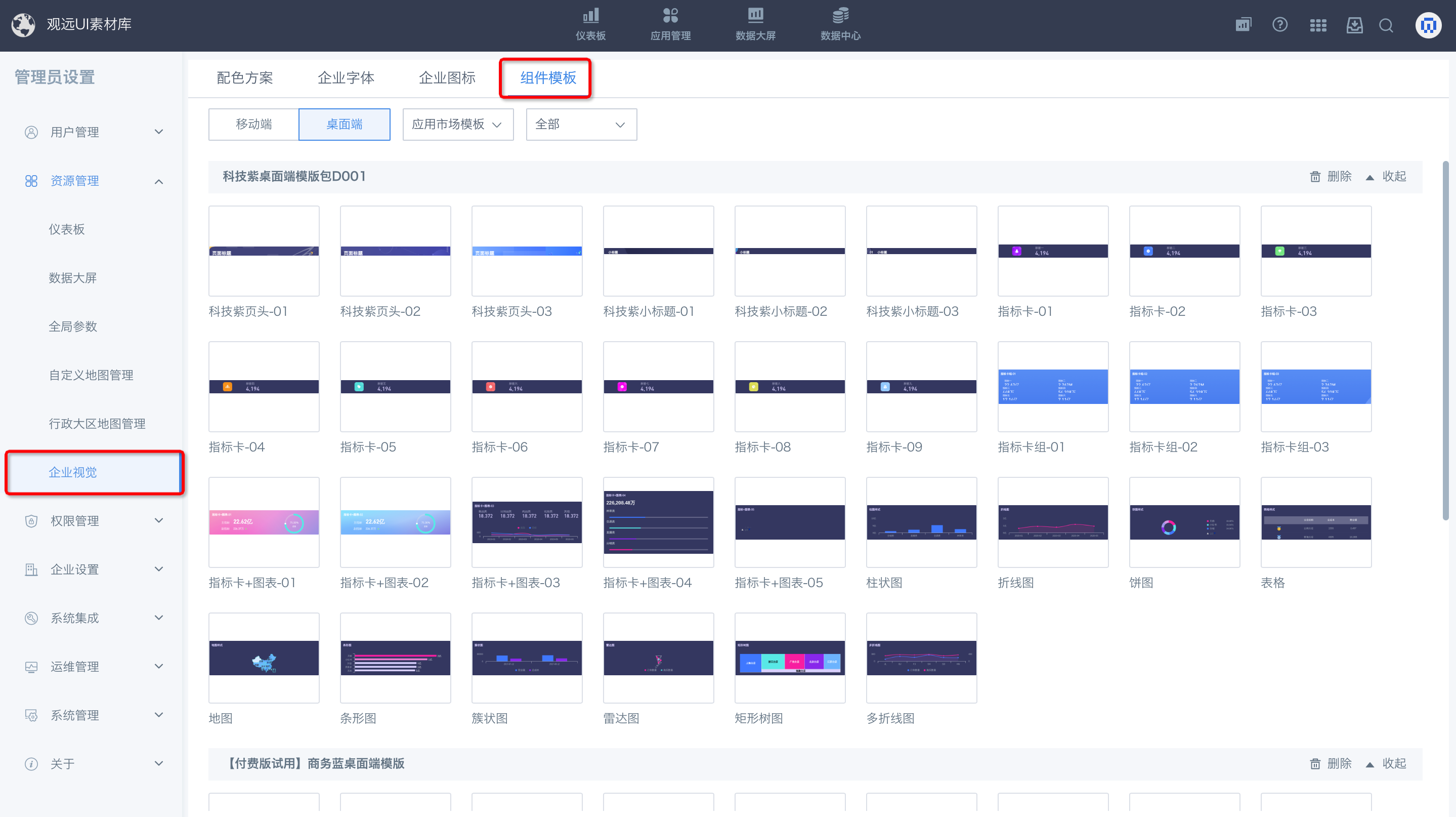Click the search magnifier icon
Screen dimensions: 1456x817
[1386, 25]
